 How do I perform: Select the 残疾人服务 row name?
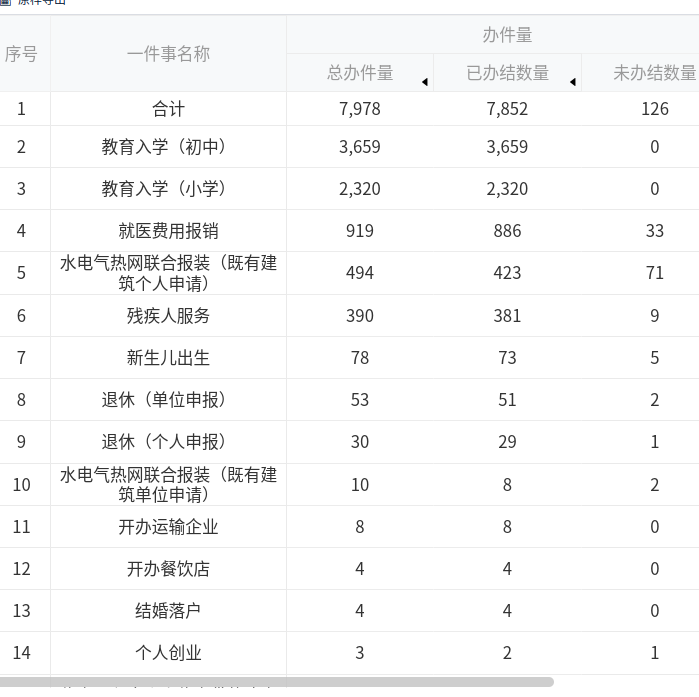click(x=168, y=316)
